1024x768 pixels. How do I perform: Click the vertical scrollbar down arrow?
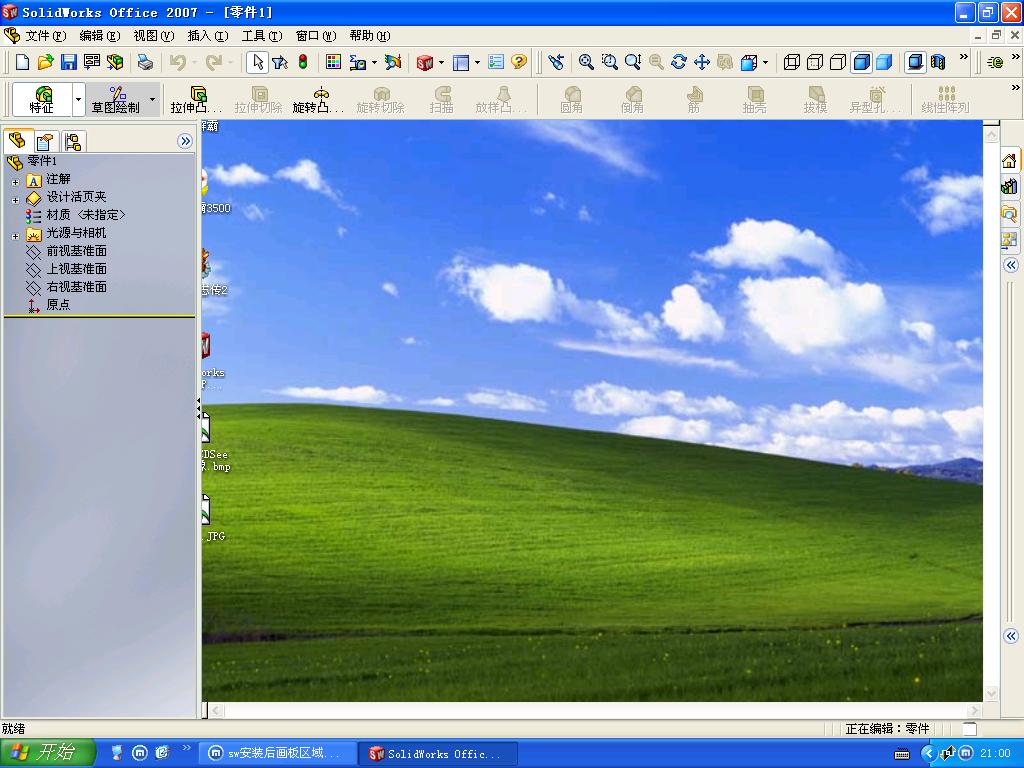click(x=991, y=693)
